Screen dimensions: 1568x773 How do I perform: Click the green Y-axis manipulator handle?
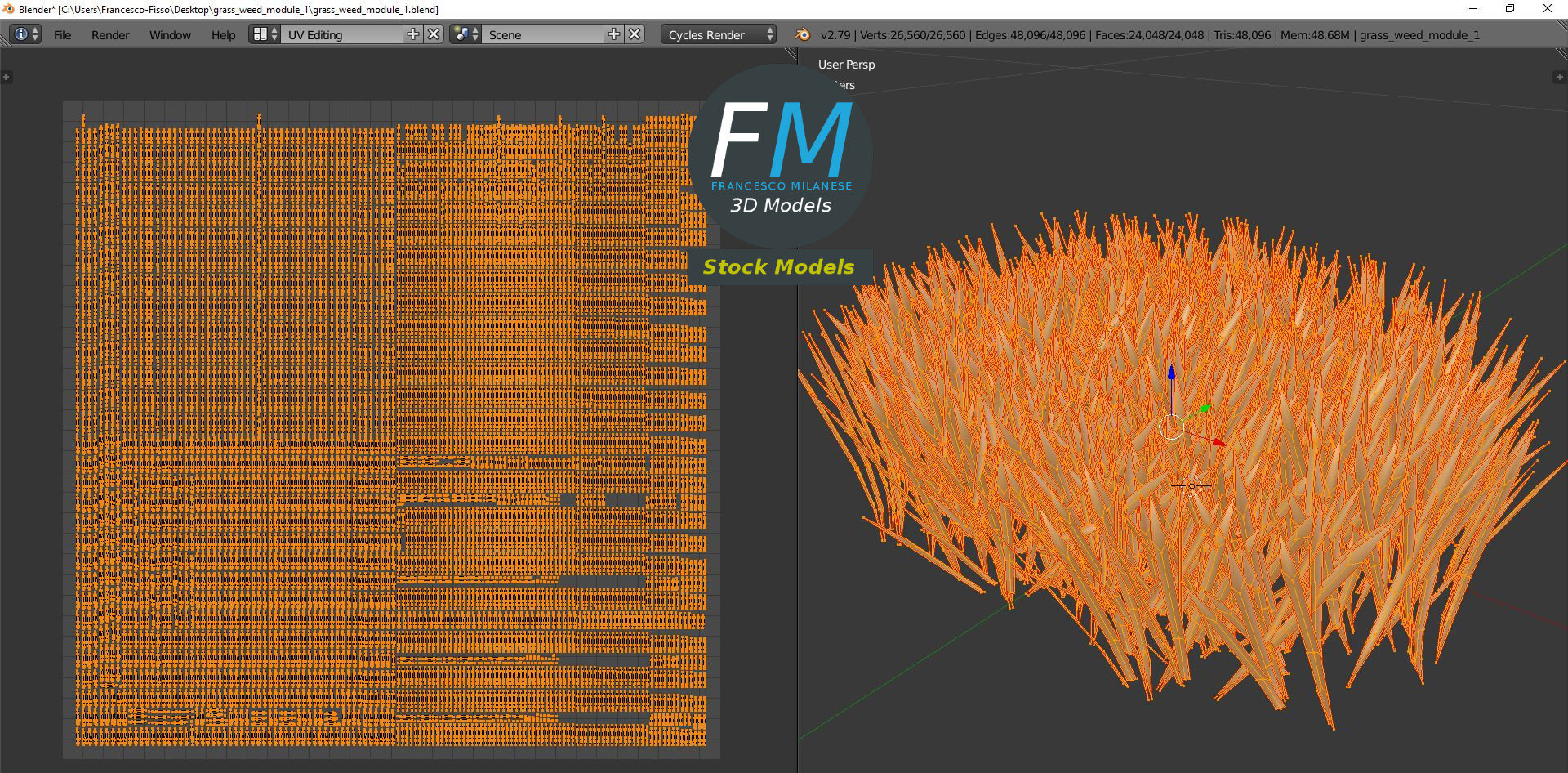[1205, 408]
